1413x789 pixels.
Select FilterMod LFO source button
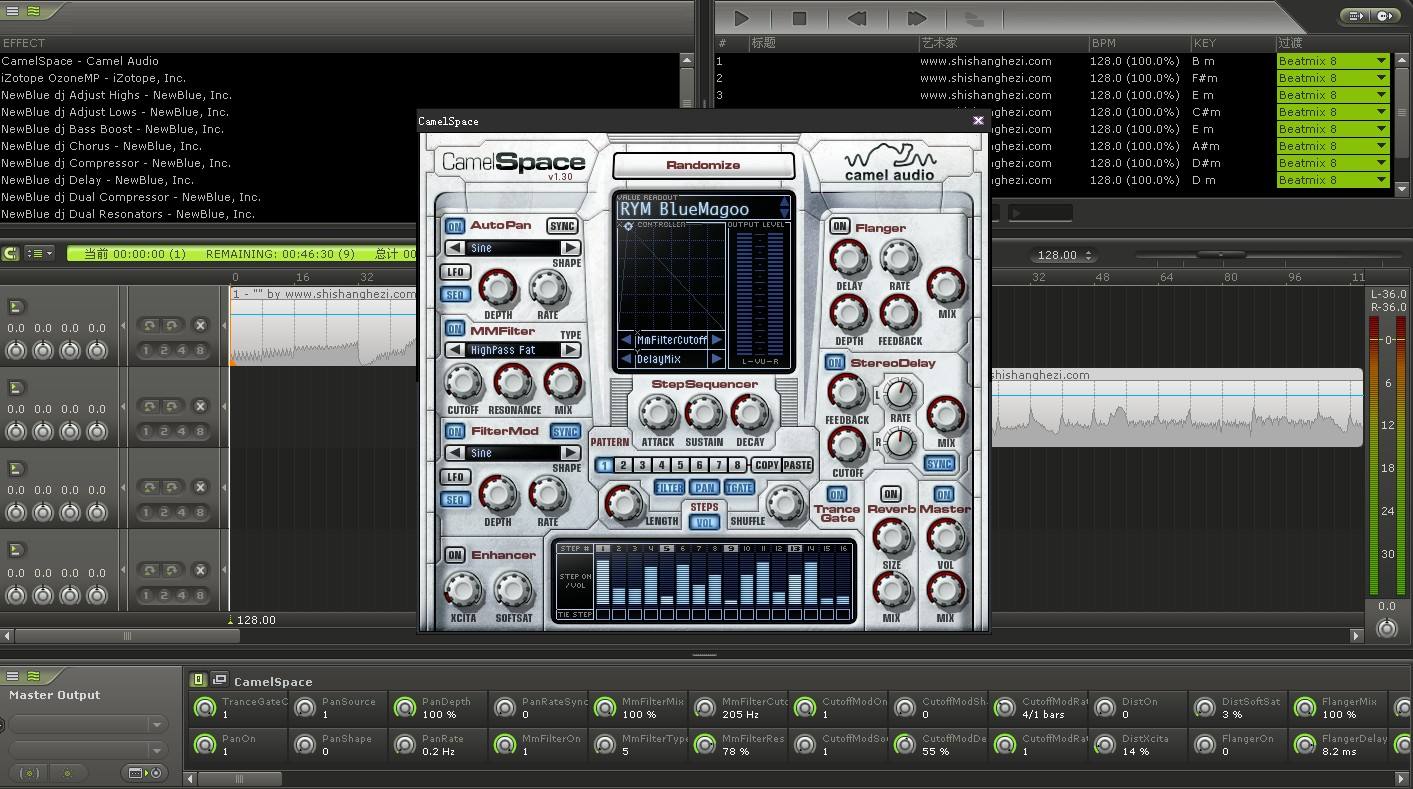click(x=455, y=477)
